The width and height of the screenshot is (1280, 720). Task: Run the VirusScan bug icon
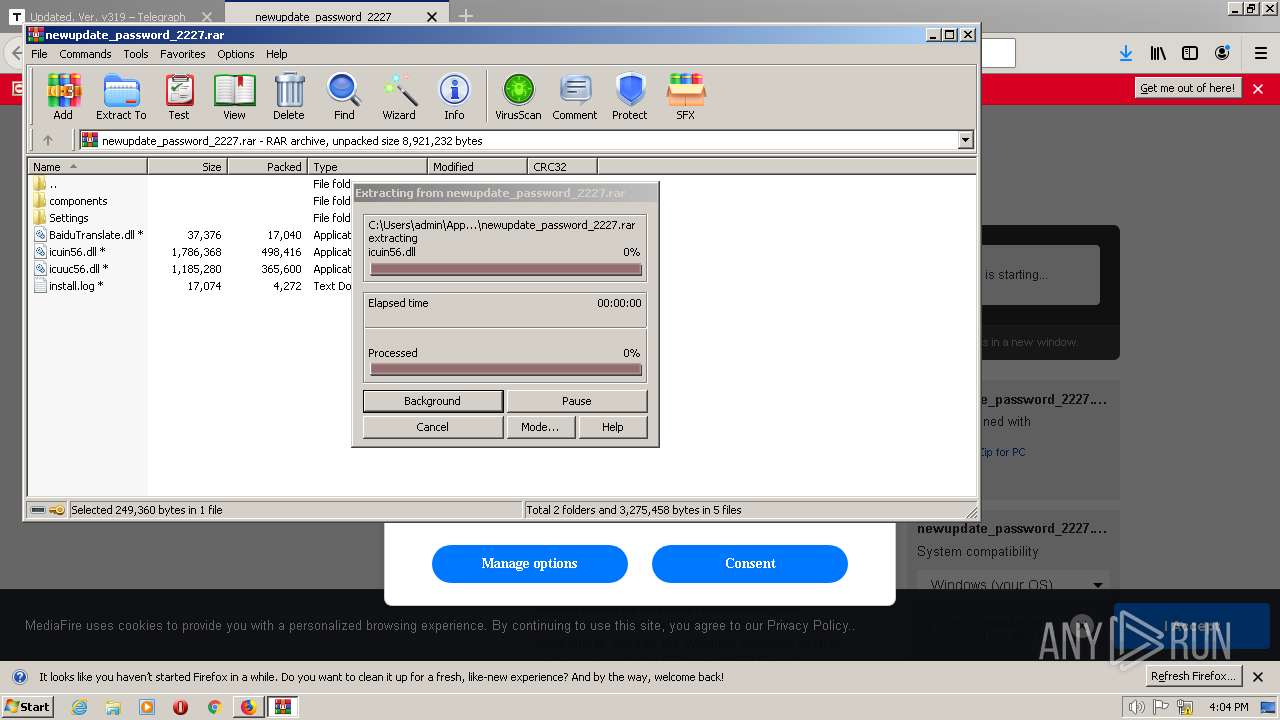(518, 96)
